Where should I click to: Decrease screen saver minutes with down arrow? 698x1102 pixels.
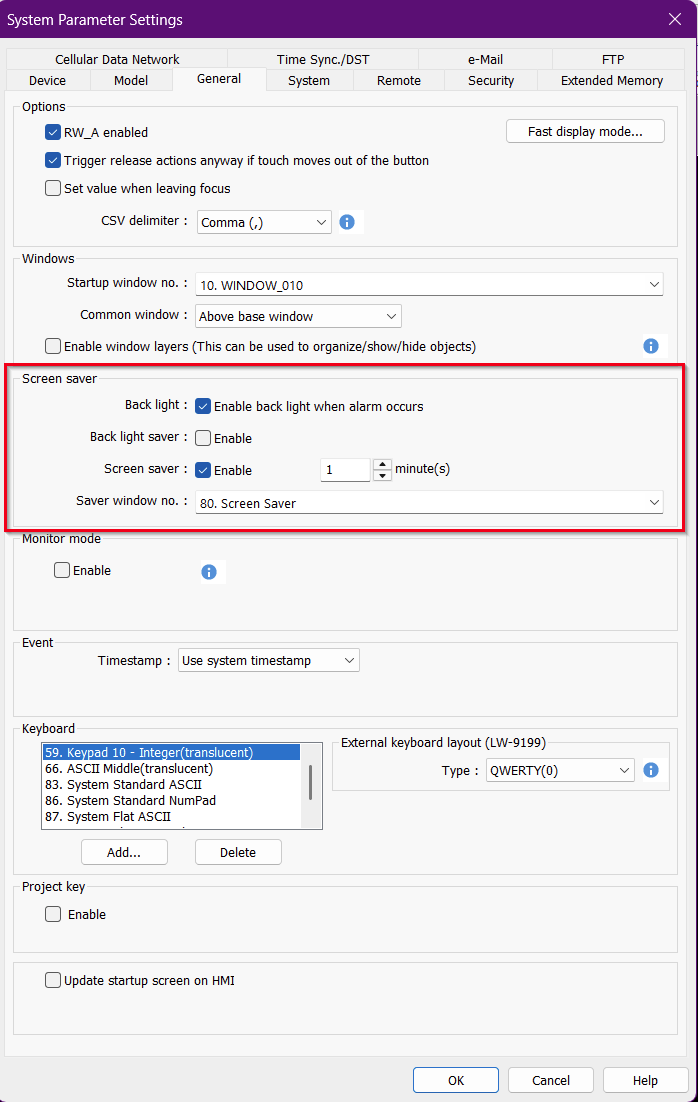382,476
